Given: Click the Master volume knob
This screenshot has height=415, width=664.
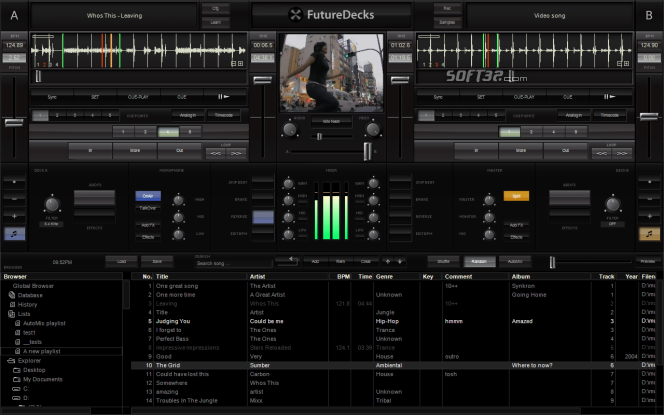Looking at the screenshot, I should [x=489, y=200].
